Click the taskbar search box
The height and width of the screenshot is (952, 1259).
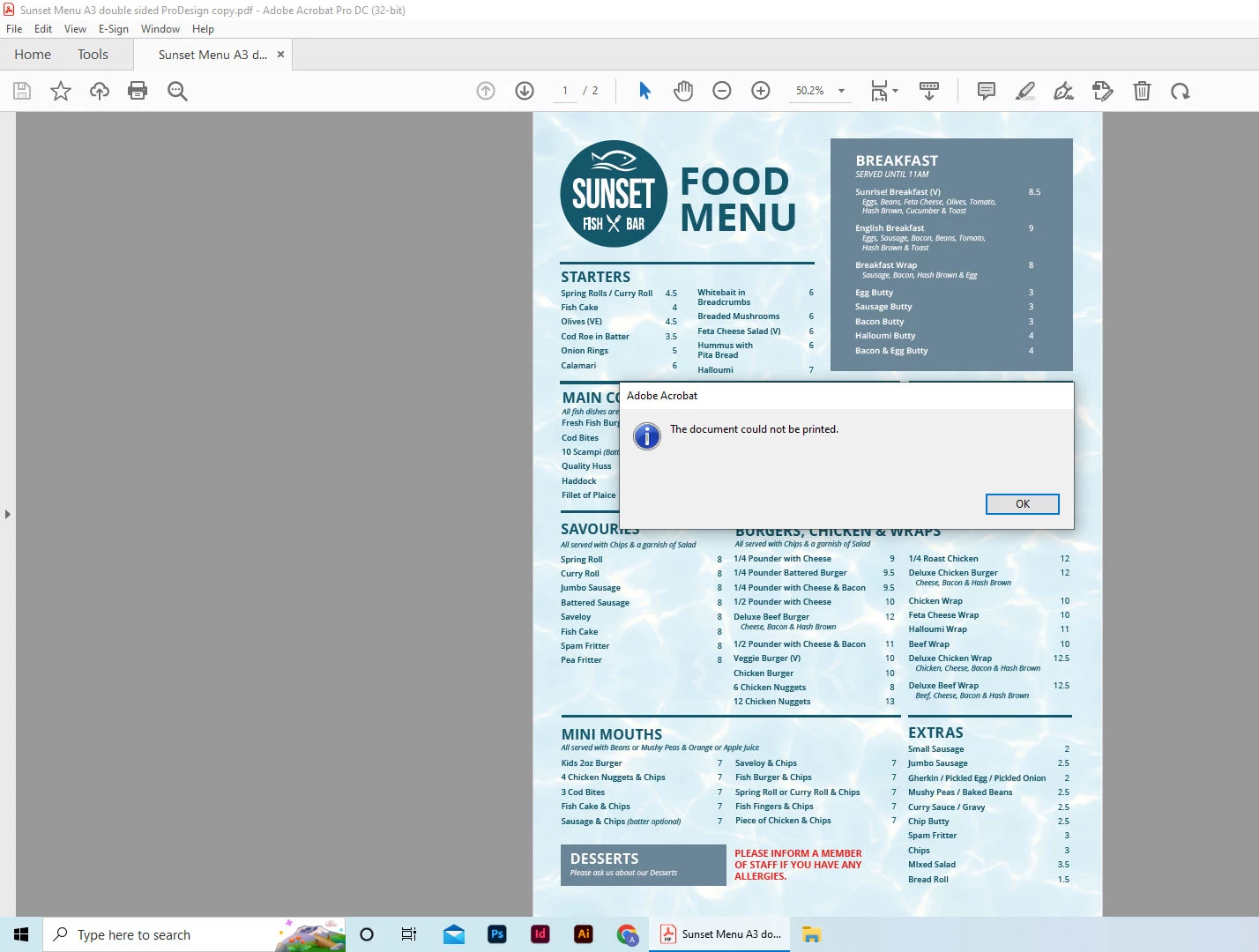[x=194, y=934]
